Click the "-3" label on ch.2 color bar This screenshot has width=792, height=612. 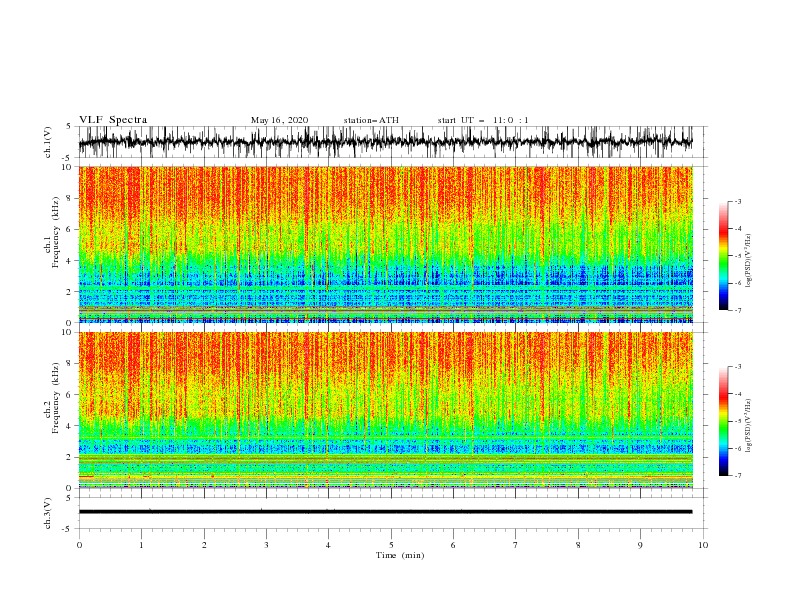pyautogui.click(x=738, y=367)
